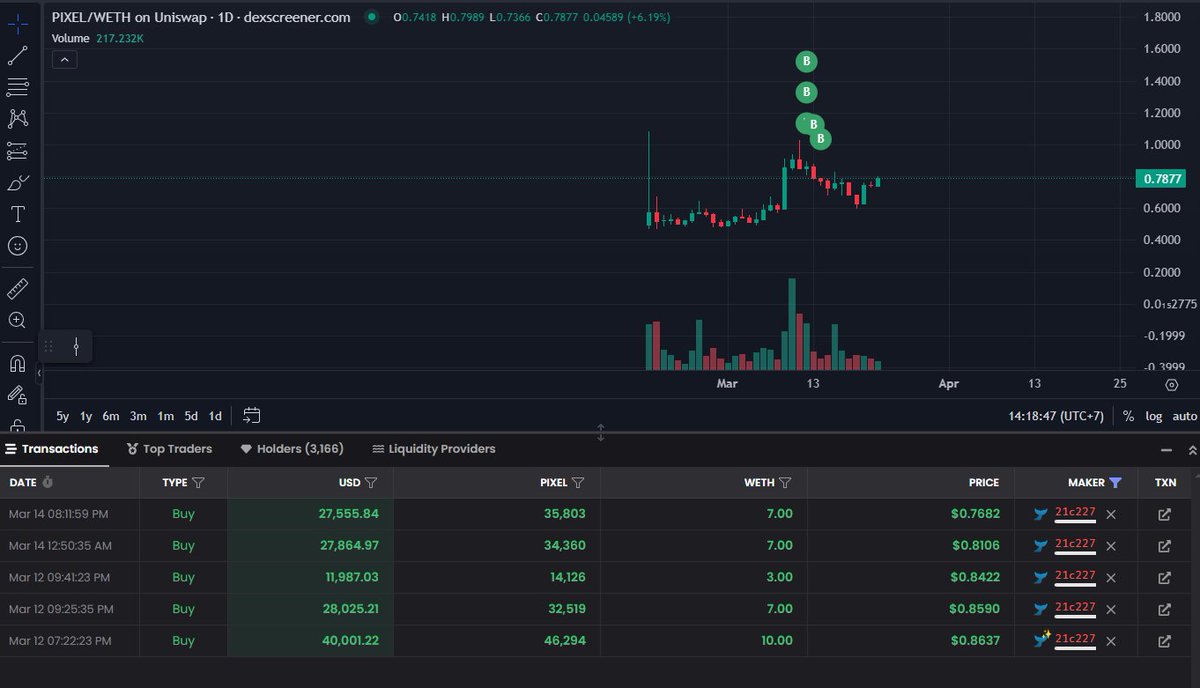Viewport: 1200px width, 688px height.
Task: Switch to the Top Traders tab
Action: [170, 449]
